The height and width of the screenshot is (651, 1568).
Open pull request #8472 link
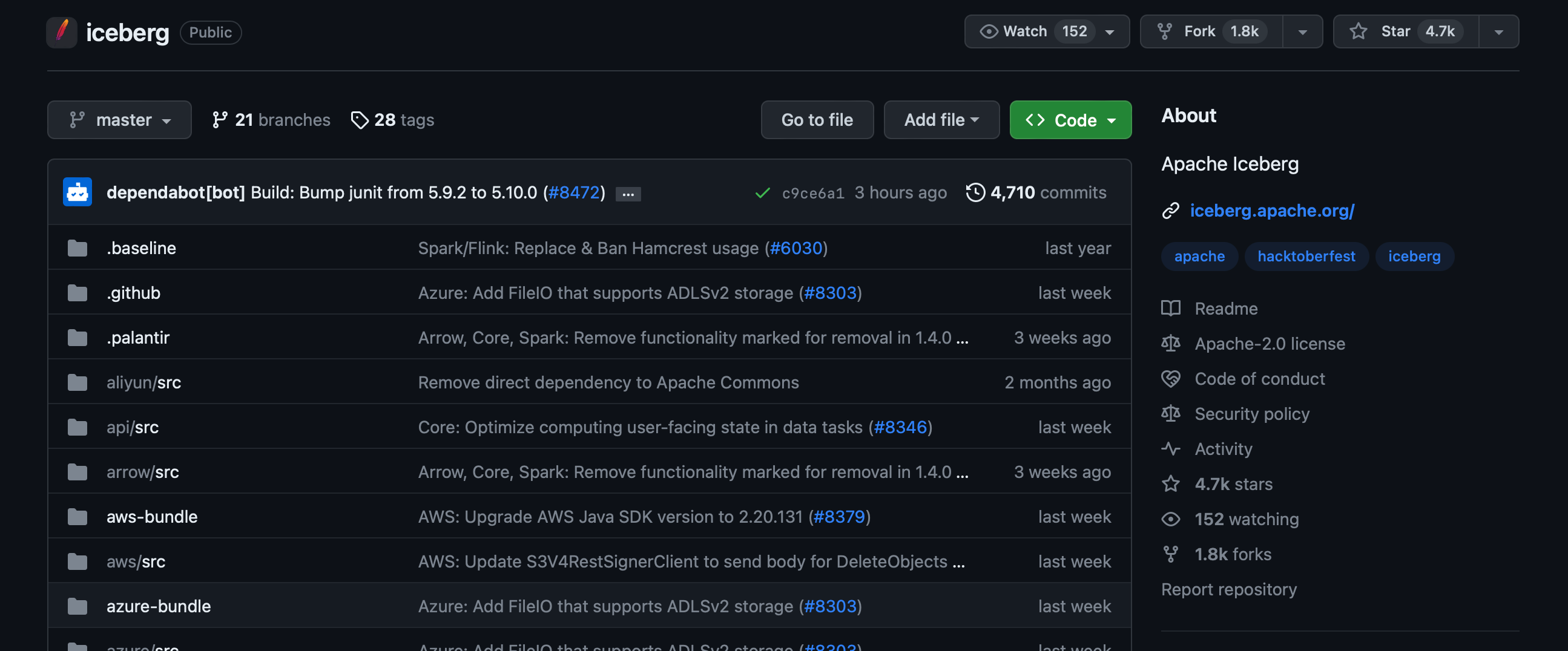(x=573, y=192)
